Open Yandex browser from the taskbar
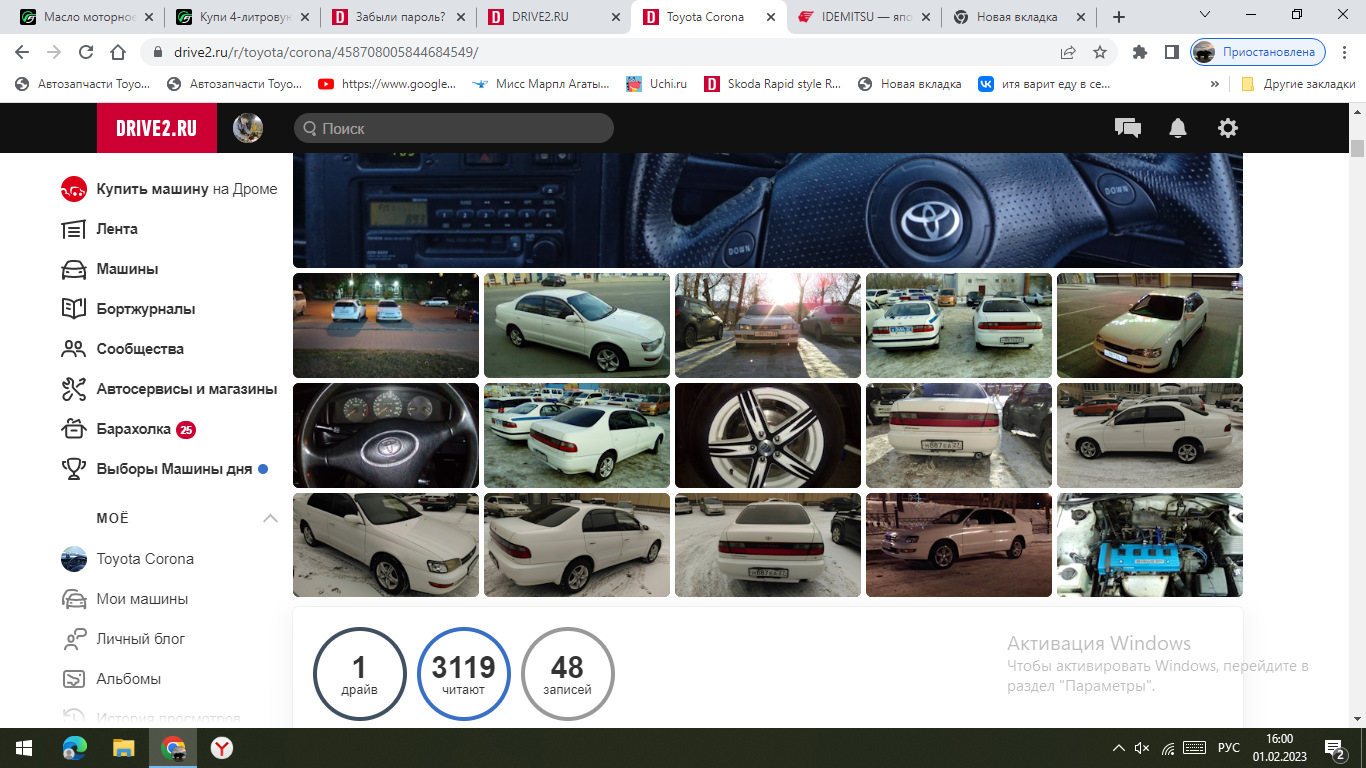This screenshot has width=1366, height=768. click(222, 747)
